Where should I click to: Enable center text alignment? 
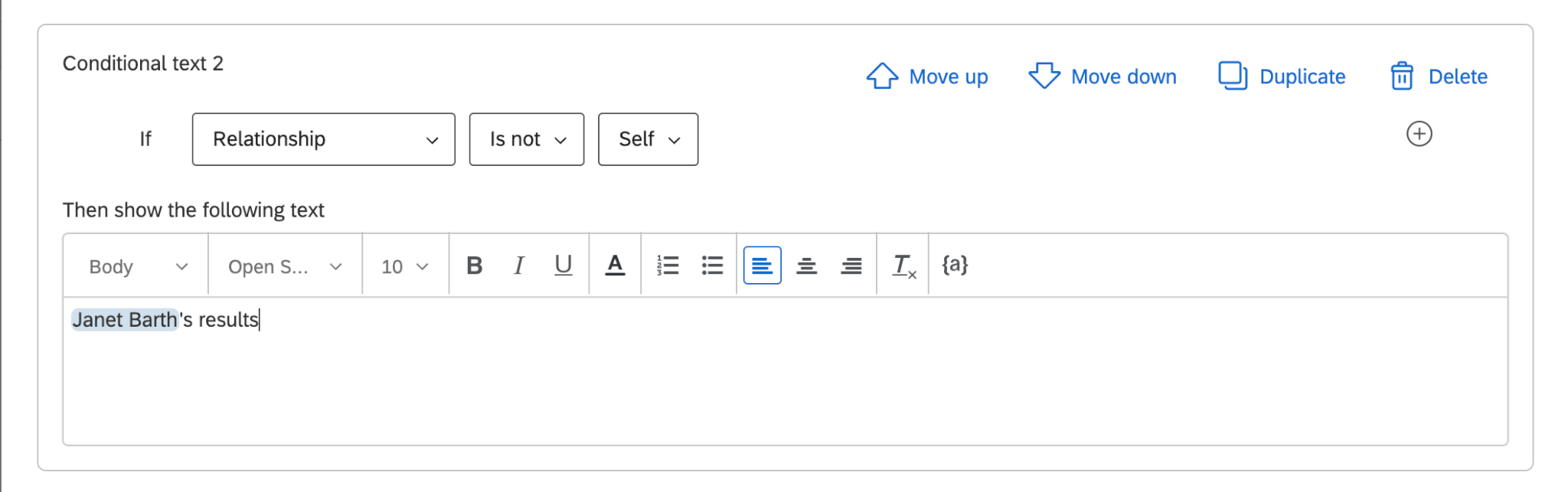pyautogui.click(x=806, y=266)
